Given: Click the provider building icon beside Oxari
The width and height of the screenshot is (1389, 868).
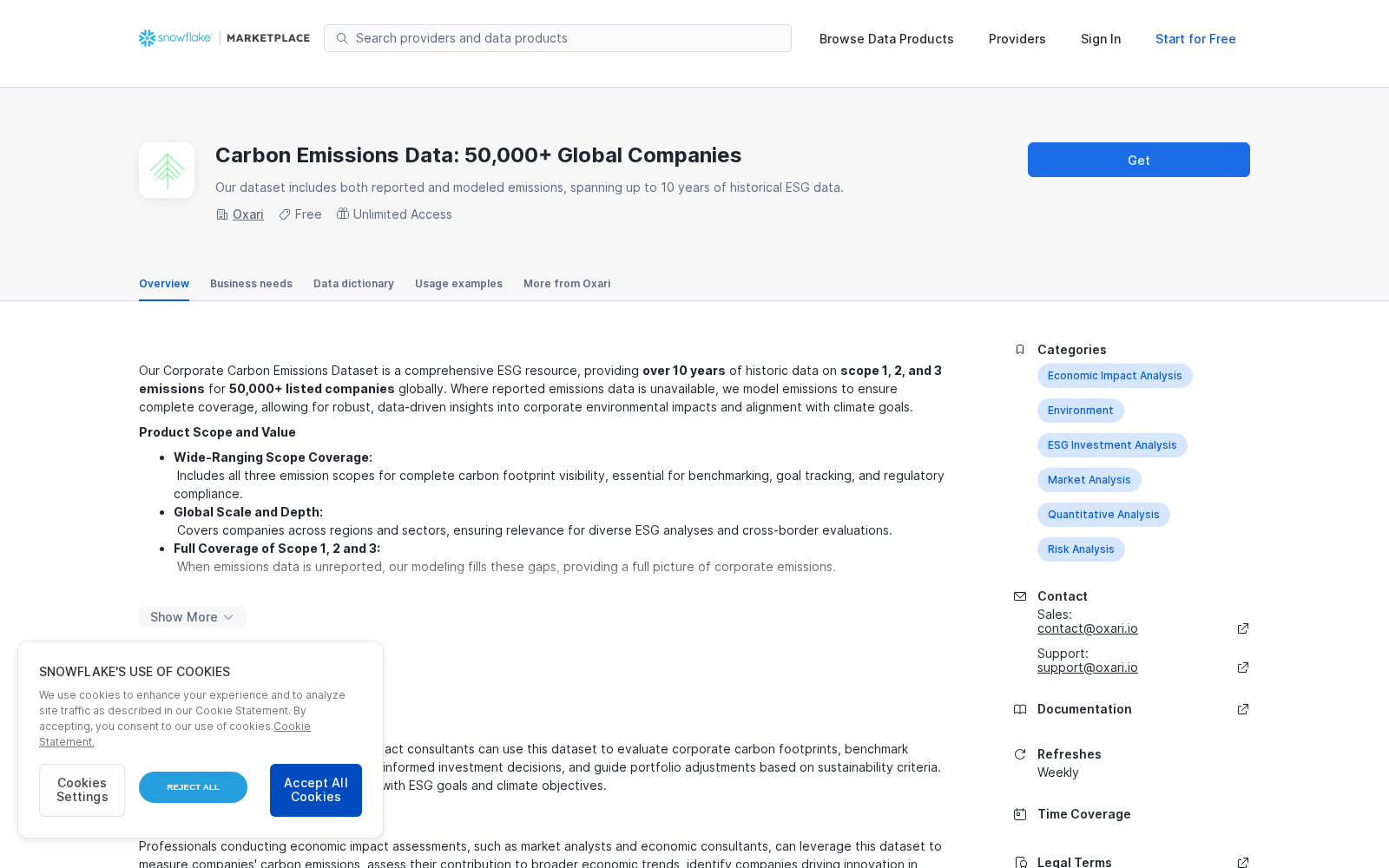Looking at the screenshot, I should (x=222, y=214).
